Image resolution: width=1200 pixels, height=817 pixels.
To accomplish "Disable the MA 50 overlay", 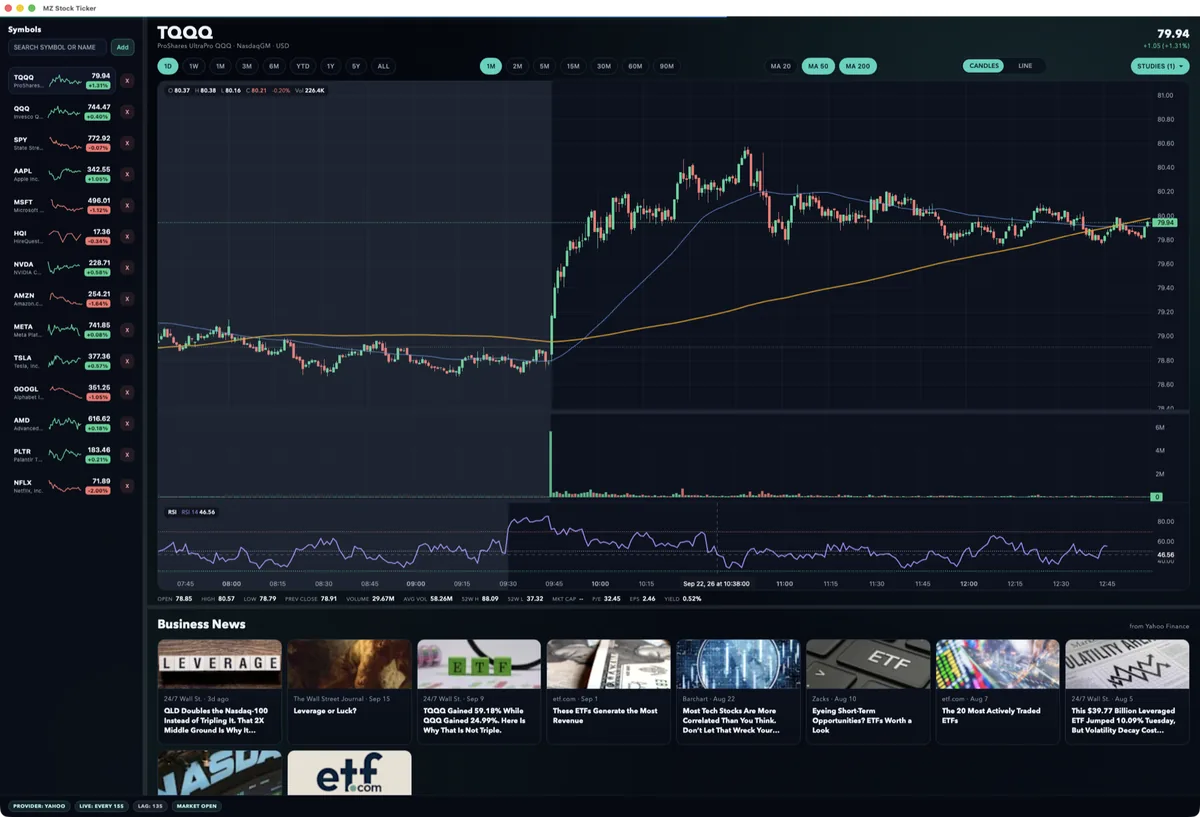I will (818, 66).
